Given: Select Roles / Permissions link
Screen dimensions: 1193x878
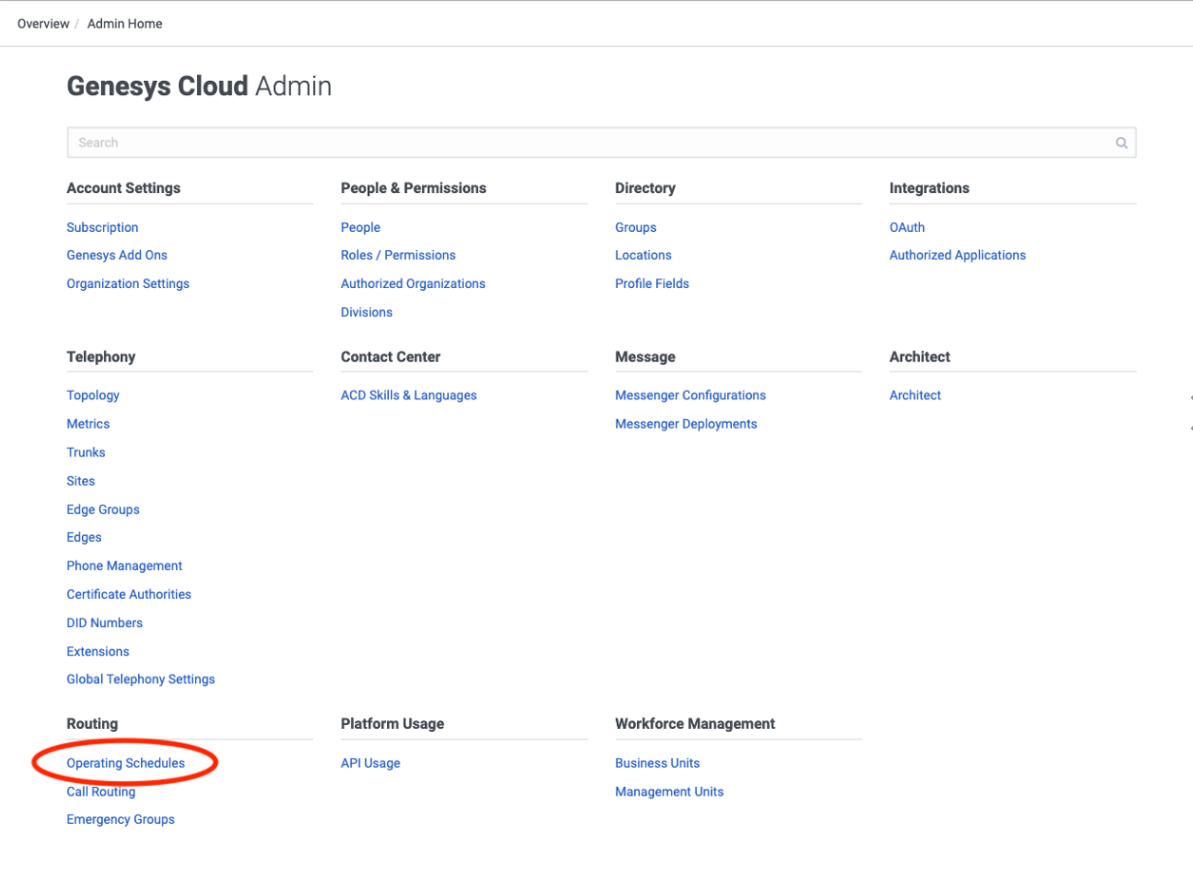Looking at the screenshot, I should click(x=398, y=255).
